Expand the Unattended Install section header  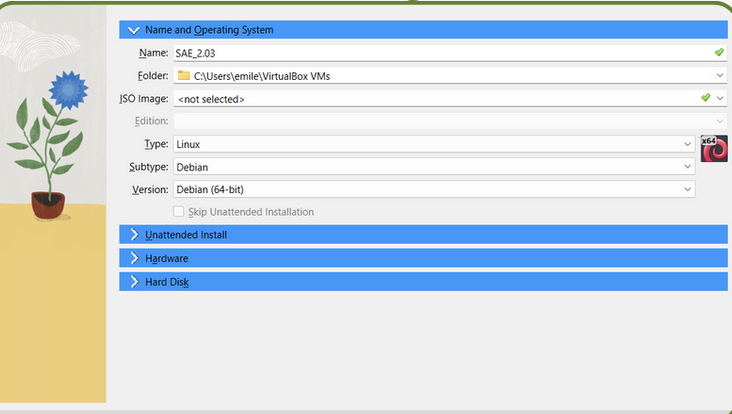coord(186,235)
